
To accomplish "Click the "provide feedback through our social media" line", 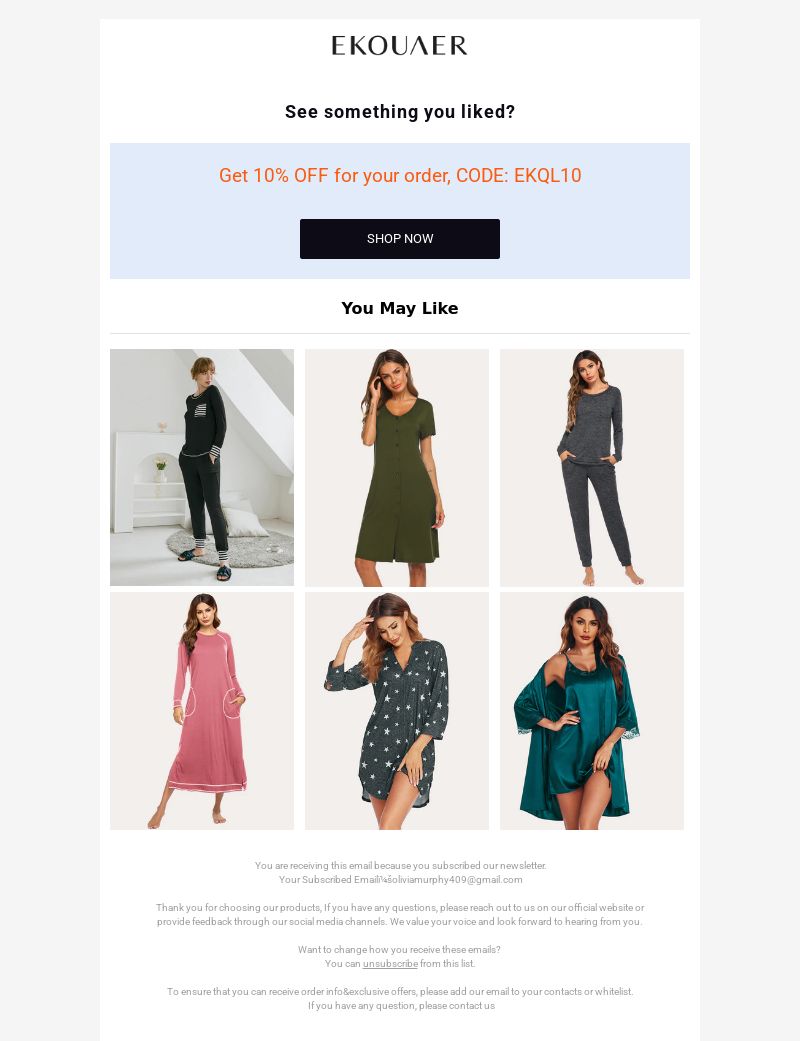I will click(x=400, y=921).
